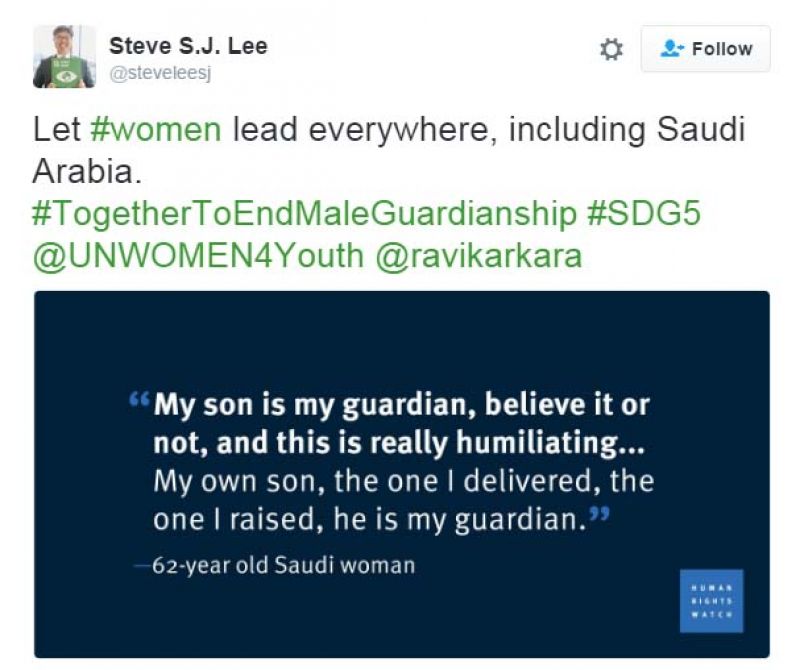Click the bold 'My son is my guardian' line
Image resolution: width=800 pixels, height=670 pixels.
point(402,406)
